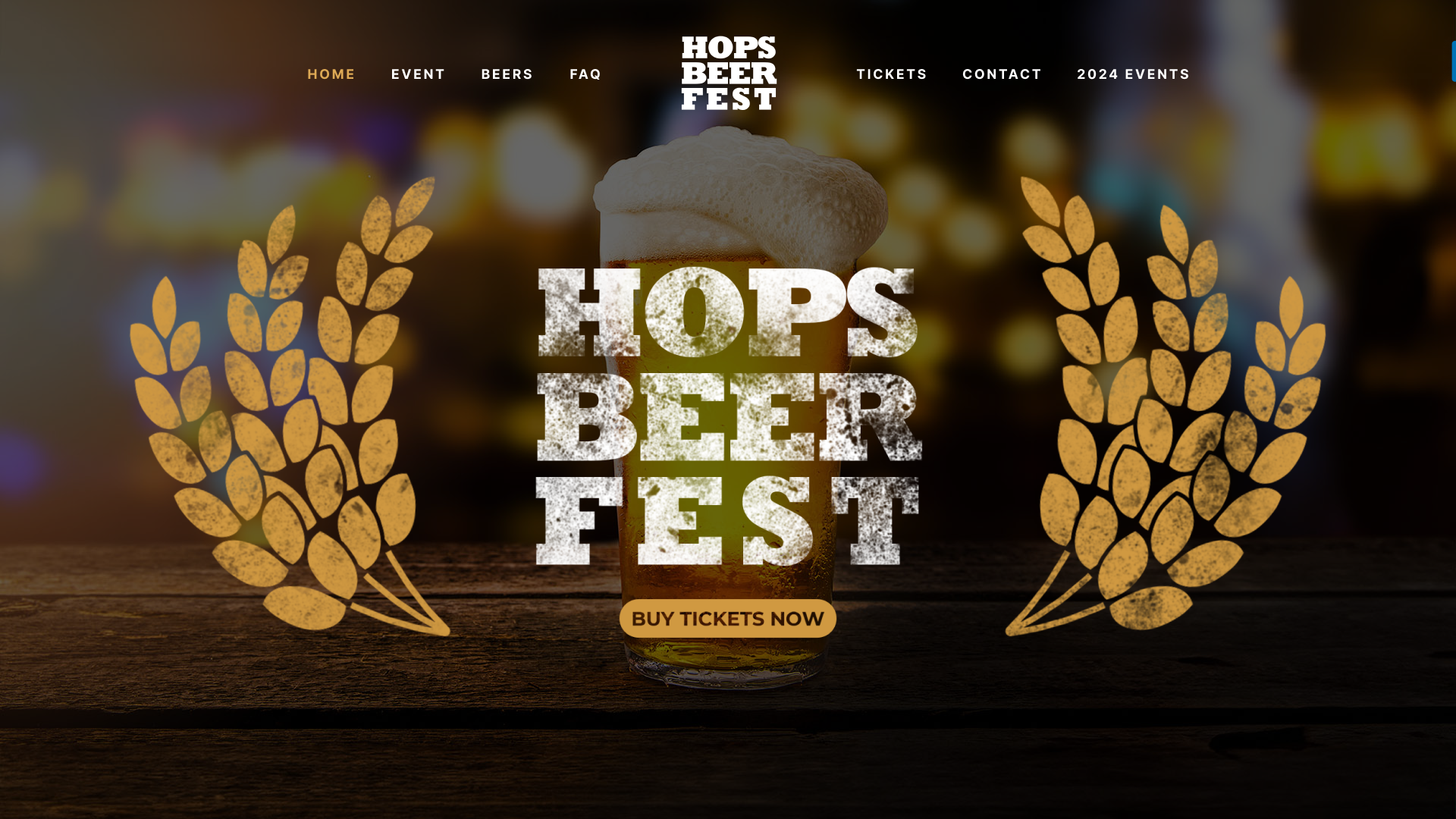
Task: Open the FAQ navigation link
Action: click(585, 74)
